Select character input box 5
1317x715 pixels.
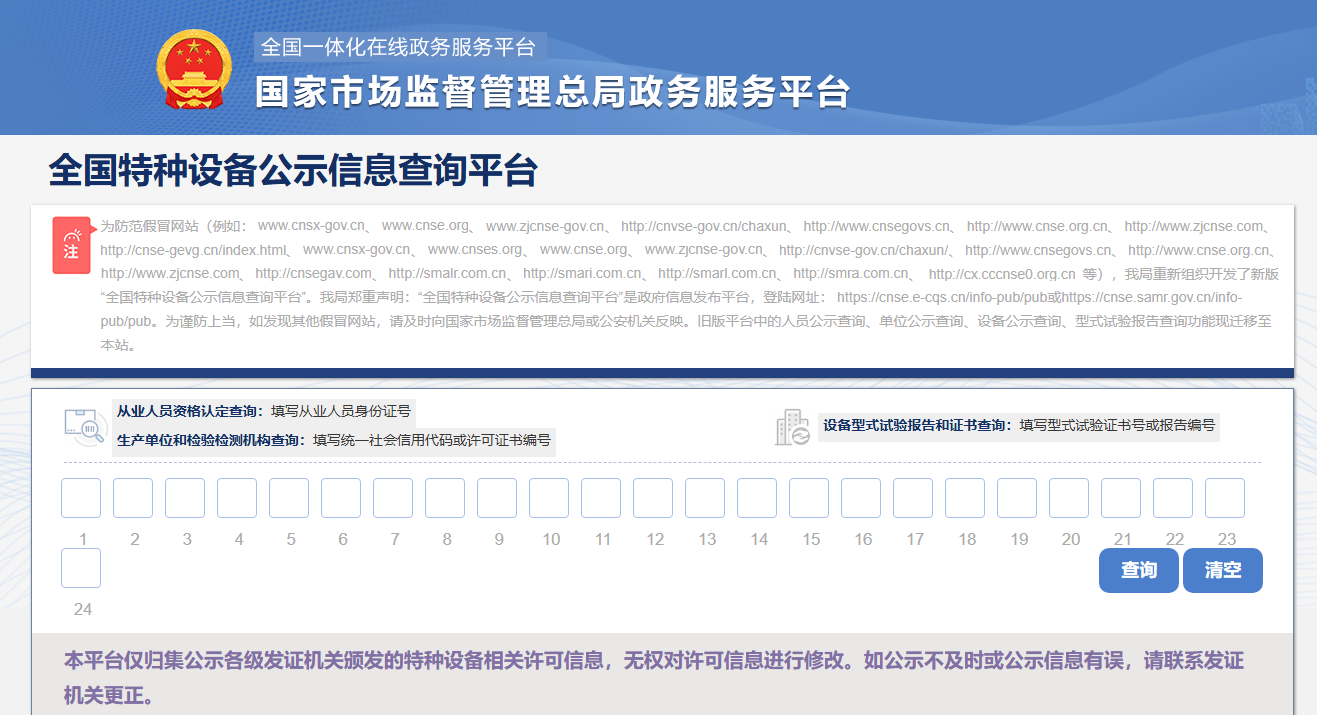pos(289,498)
